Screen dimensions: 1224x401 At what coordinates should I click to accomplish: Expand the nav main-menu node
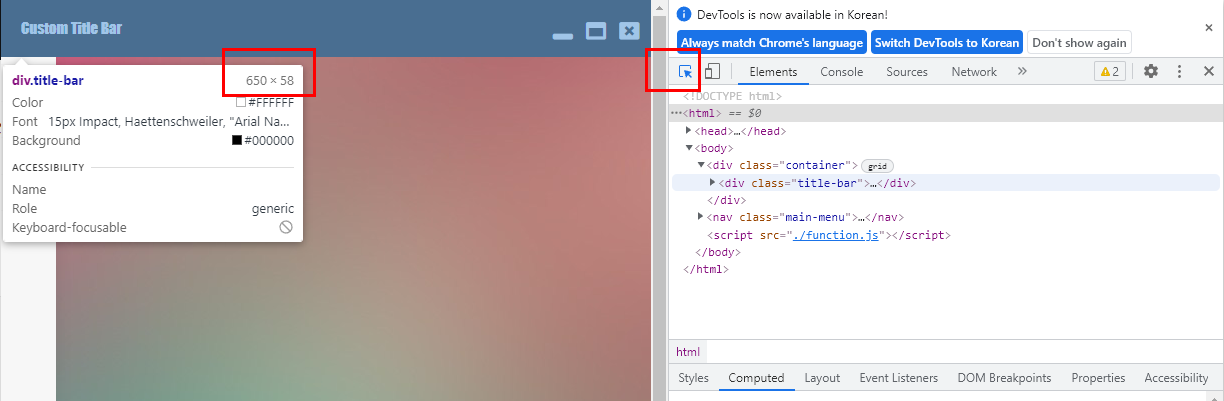pos(701,217)
